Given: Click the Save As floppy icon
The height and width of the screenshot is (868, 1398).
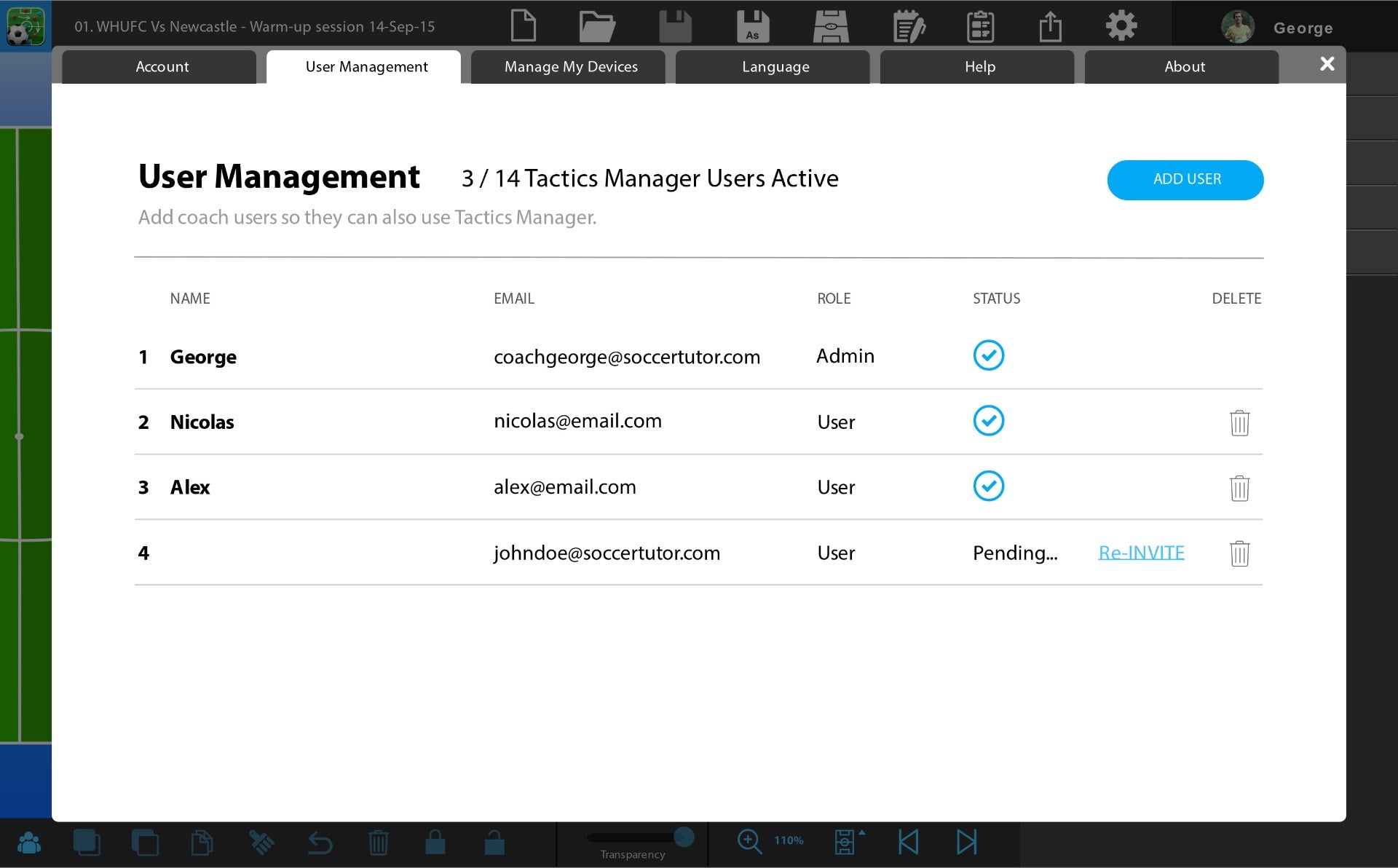Looking at the screenshot, I should pyautogui.click(x=752, y=26).
